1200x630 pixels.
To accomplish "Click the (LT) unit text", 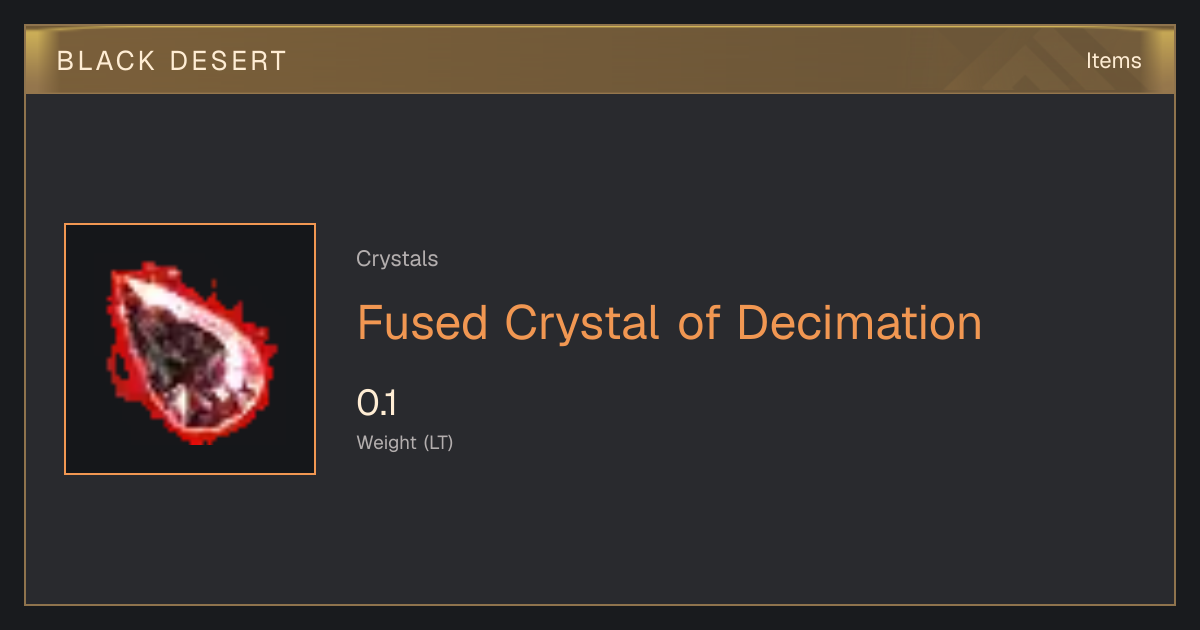I will (438, 443).
